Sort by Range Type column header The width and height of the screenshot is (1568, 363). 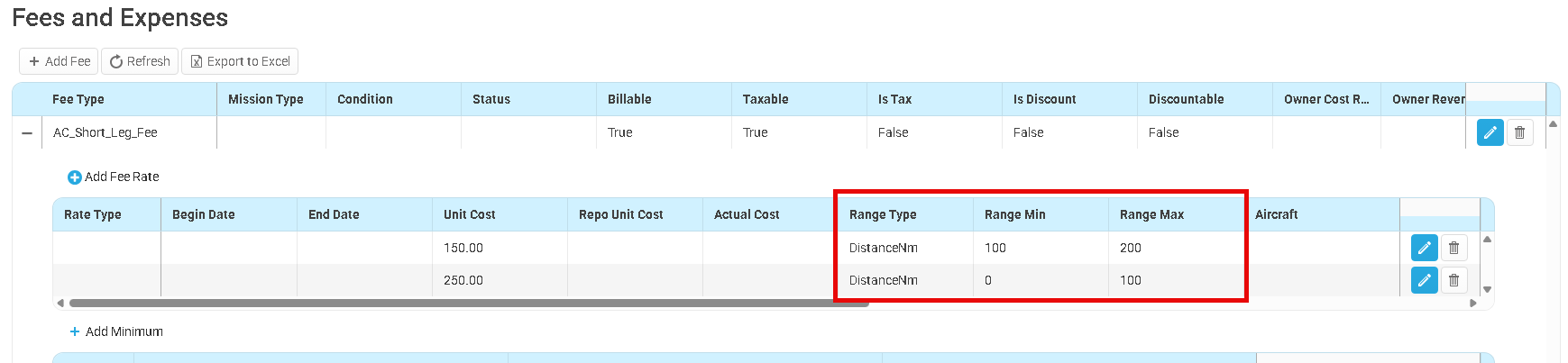(883, 214)
